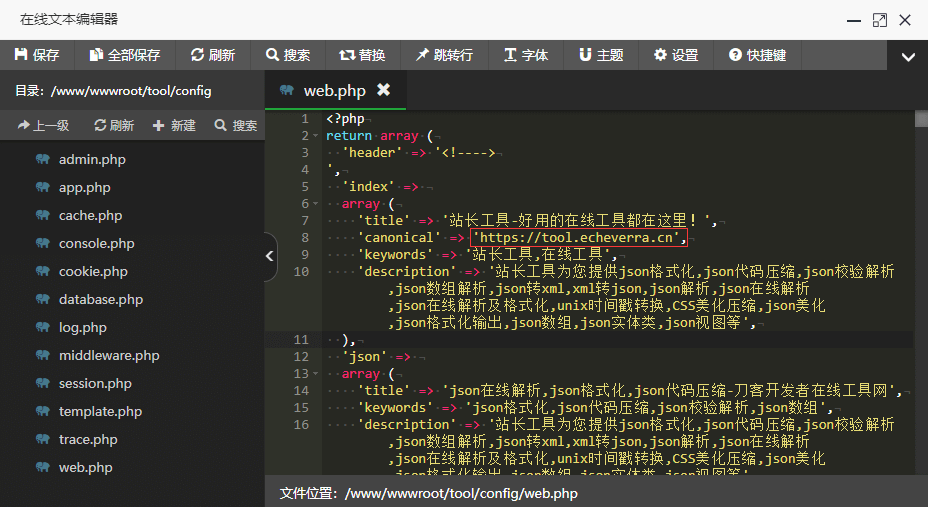The image size is (928, 507).
Task: Fold the array block at line 6
Action: click(316, 204)
